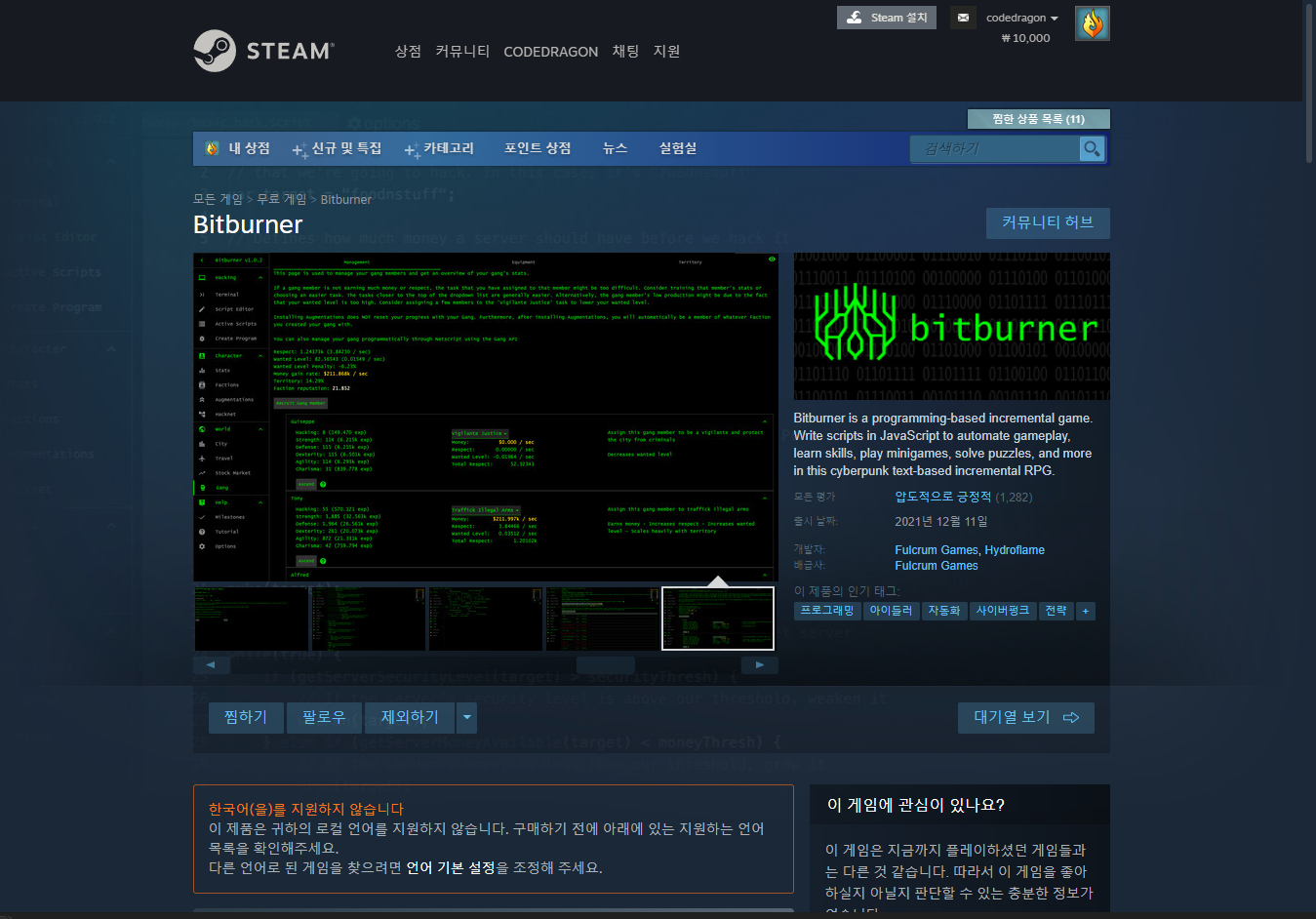The width and height of the screenshot is (1316, 919).
Task: Click the Bitburner logo header image
Action: (x=951, y=326)
